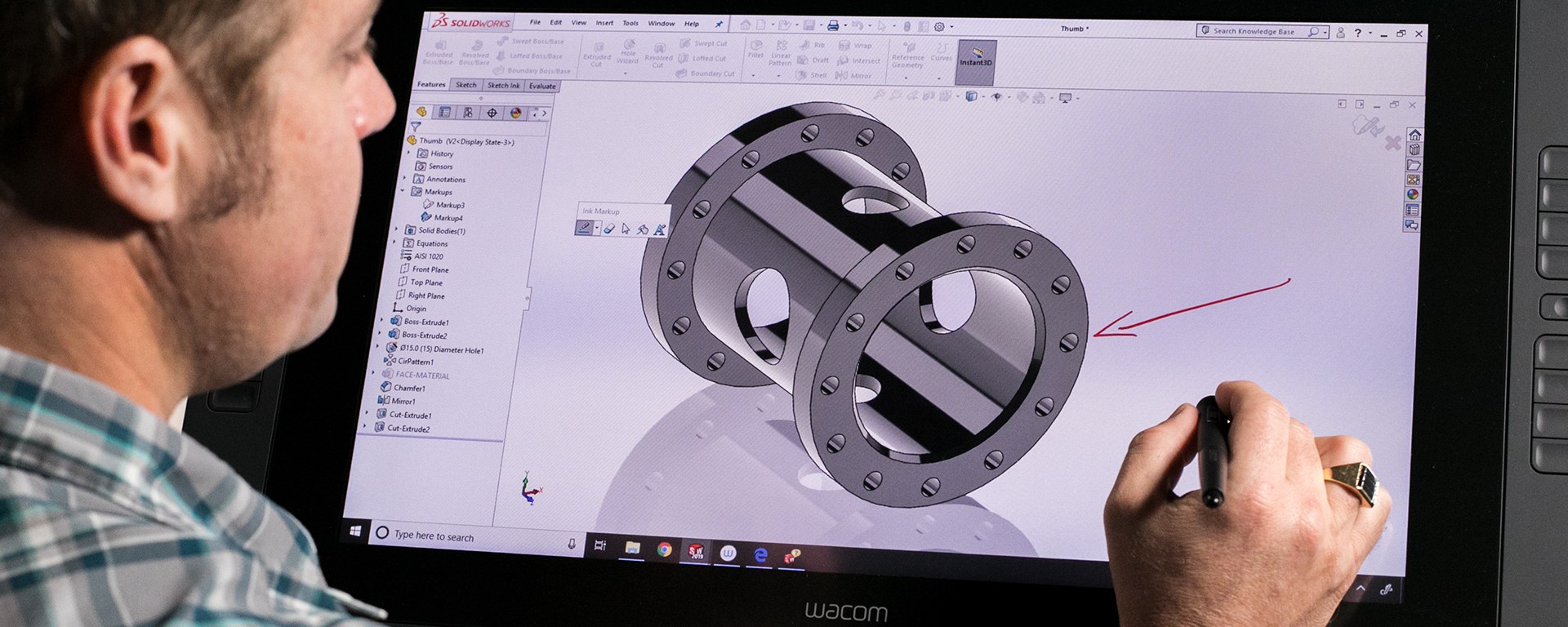This screenshot has height=627, width=1568.
Task: Toggle the Instant3D button
Action: click(976, 58)
